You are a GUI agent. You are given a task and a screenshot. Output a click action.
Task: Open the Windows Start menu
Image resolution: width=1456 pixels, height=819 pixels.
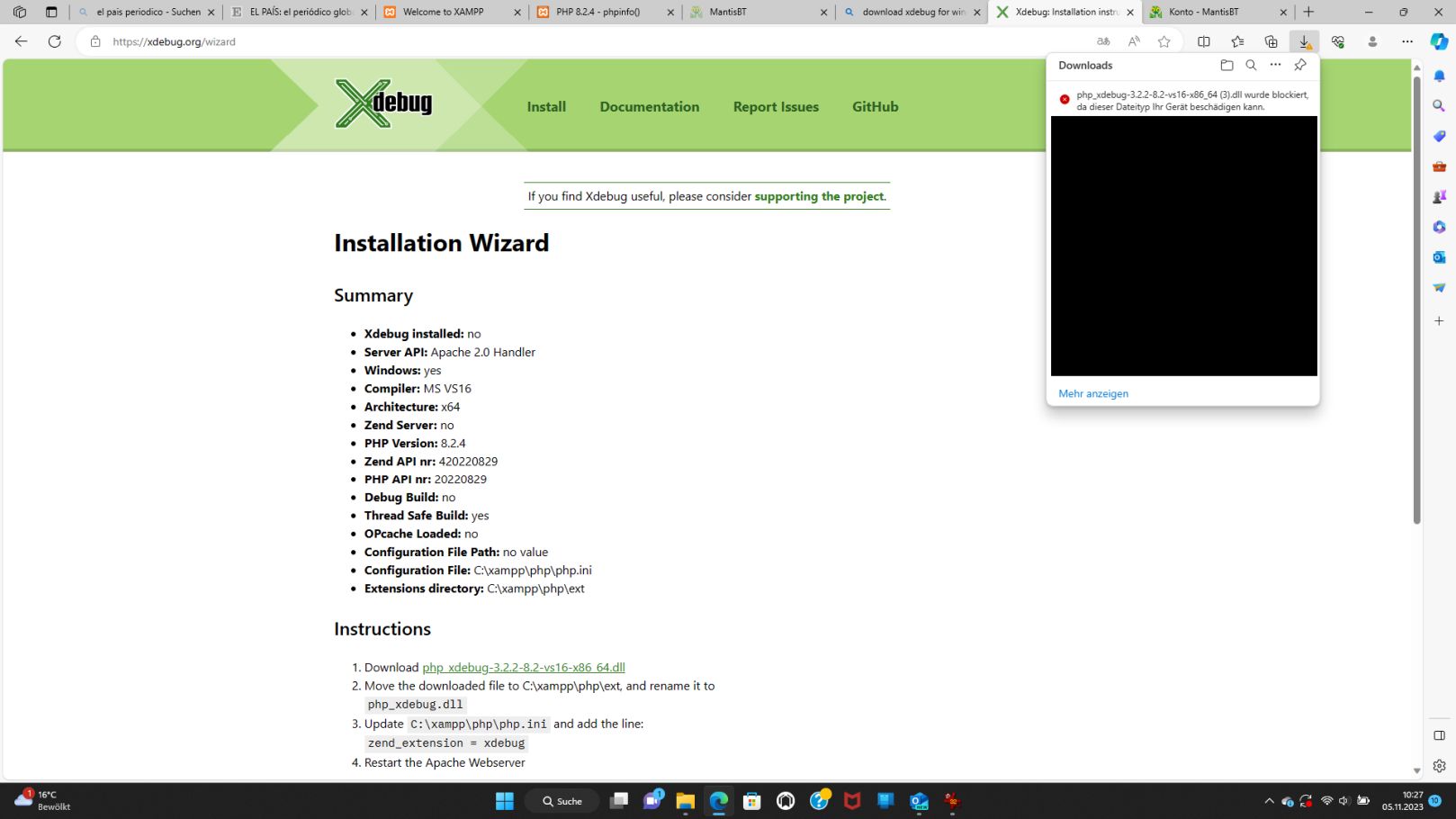pyautogui.click(x=505, y=801)
